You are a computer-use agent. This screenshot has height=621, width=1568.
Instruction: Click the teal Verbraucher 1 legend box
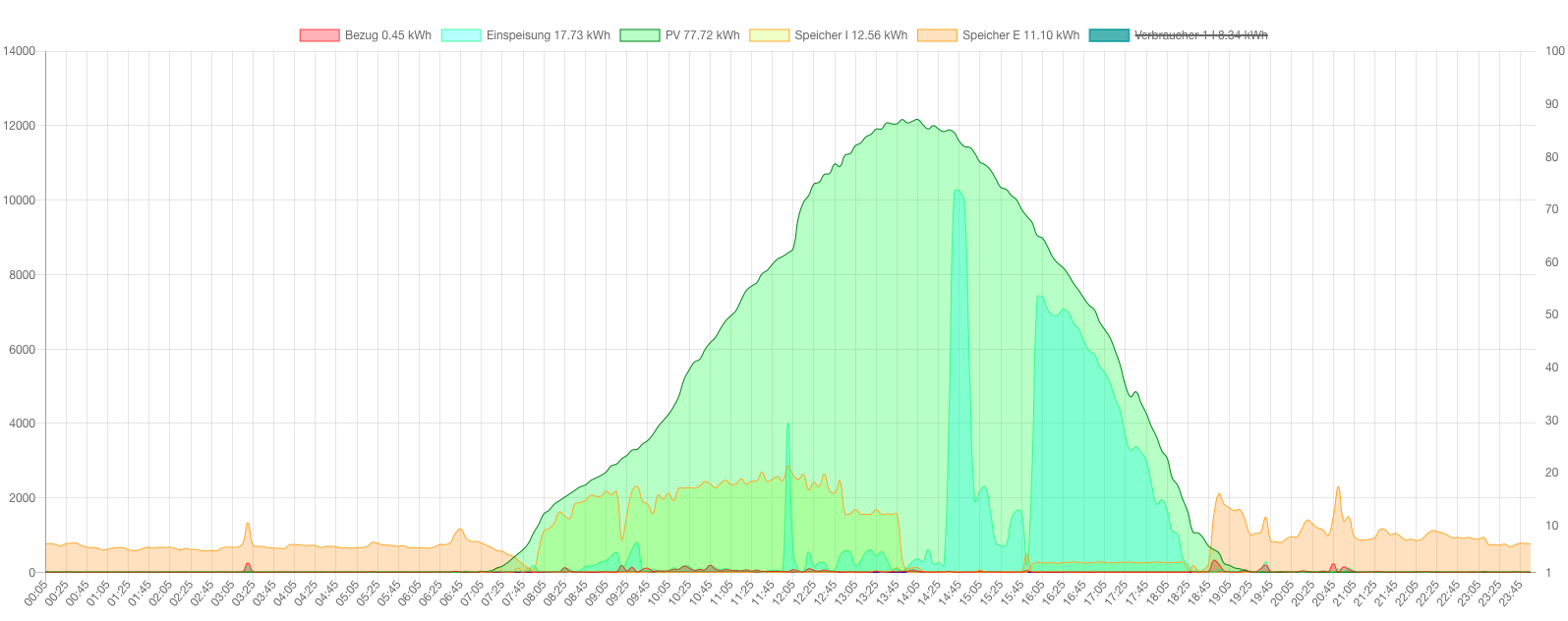click(1109, 35)
